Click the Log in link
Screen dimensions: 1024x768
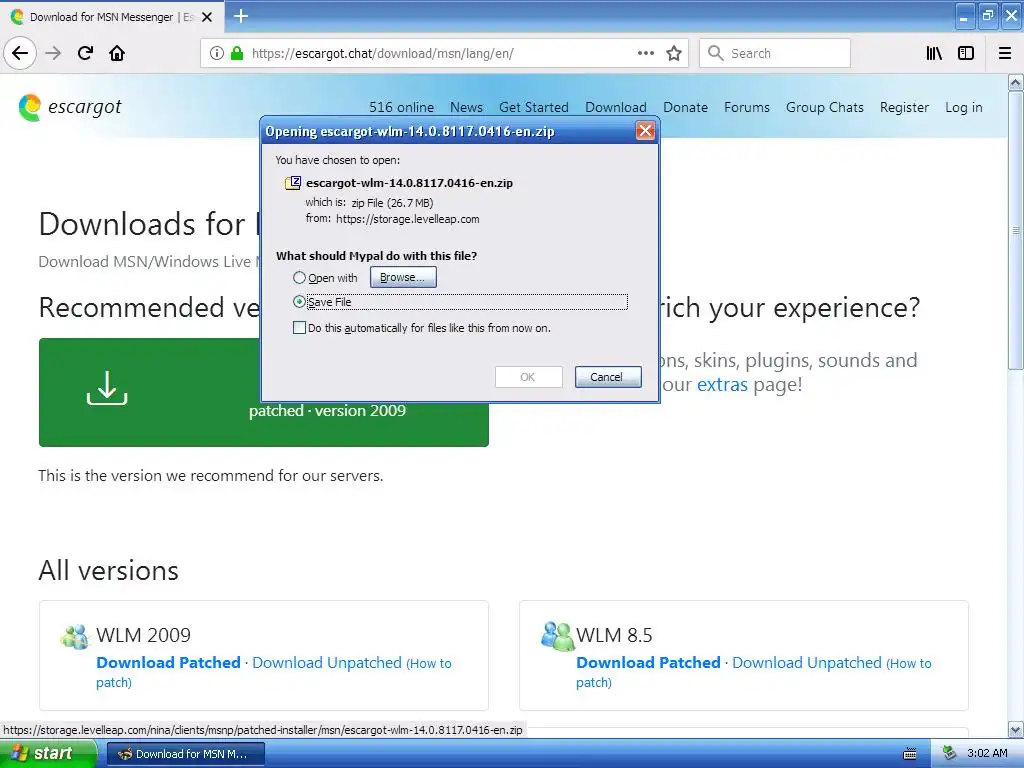tap(963, 108)
